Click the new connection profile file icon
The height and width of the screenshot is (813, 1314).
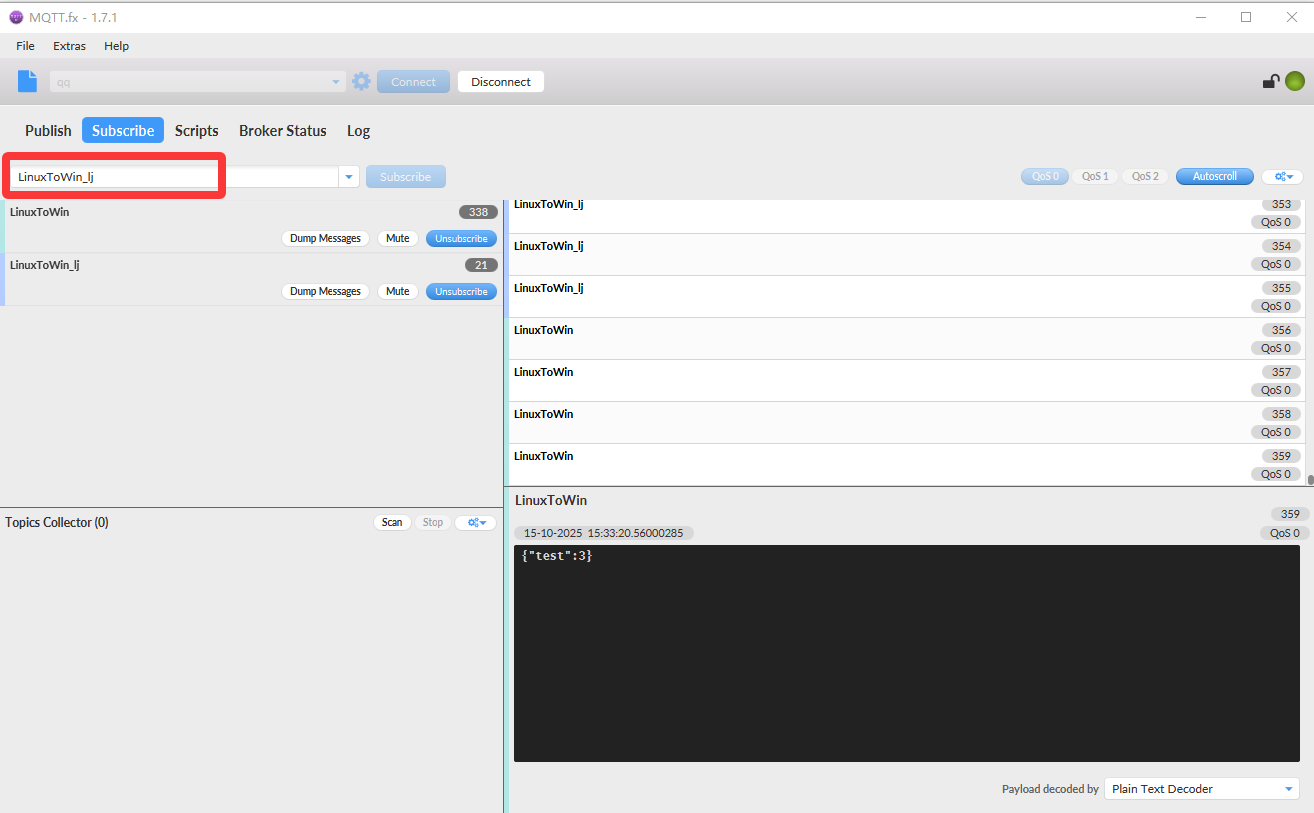[x=27, y=81]
